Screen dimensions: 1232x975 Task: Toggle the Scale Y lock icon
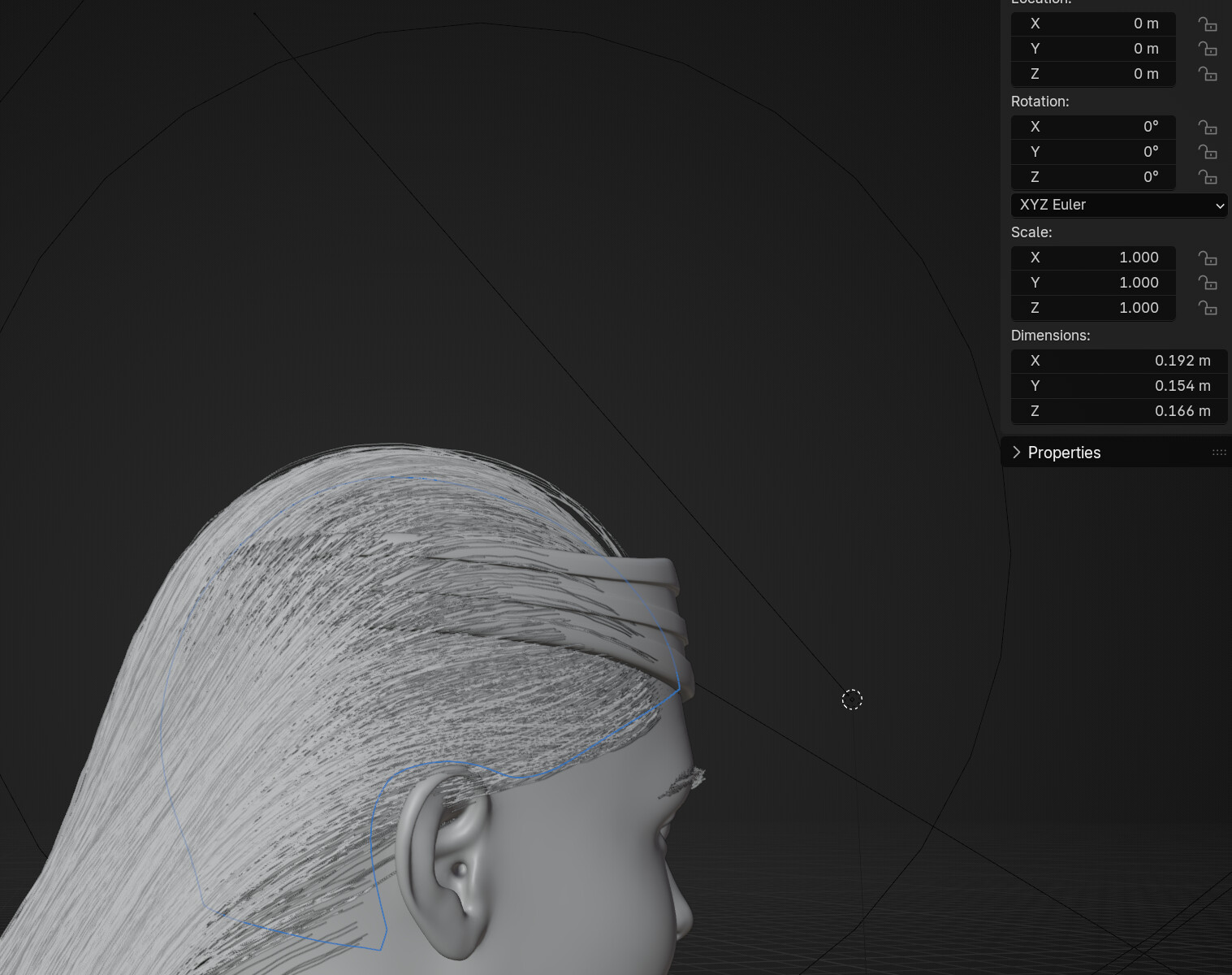pyautogui.click(x=1208, y=284)
